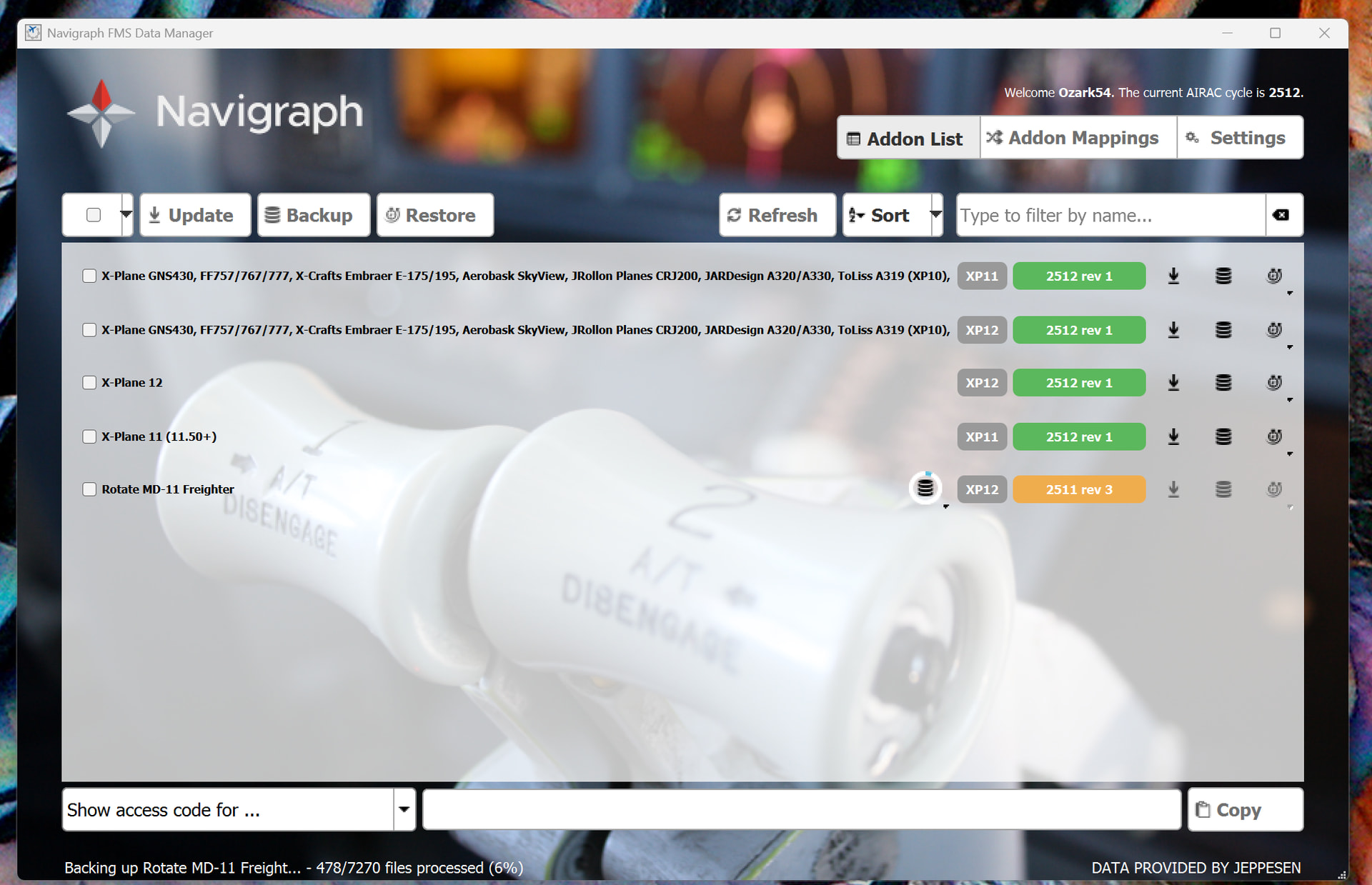Click backup icon for X-Plane 11 (11.50+) row
1372x885 pixels.
(1223, 436)
